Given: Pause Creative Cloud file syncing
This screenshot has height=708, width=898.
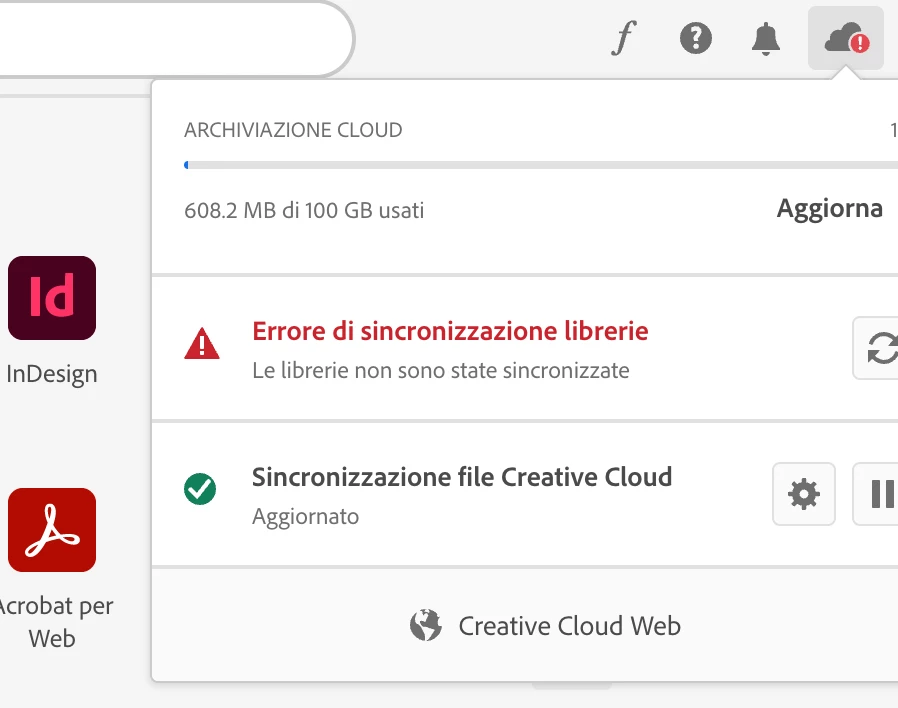Looking at the screenshot, I should (876, 494).
